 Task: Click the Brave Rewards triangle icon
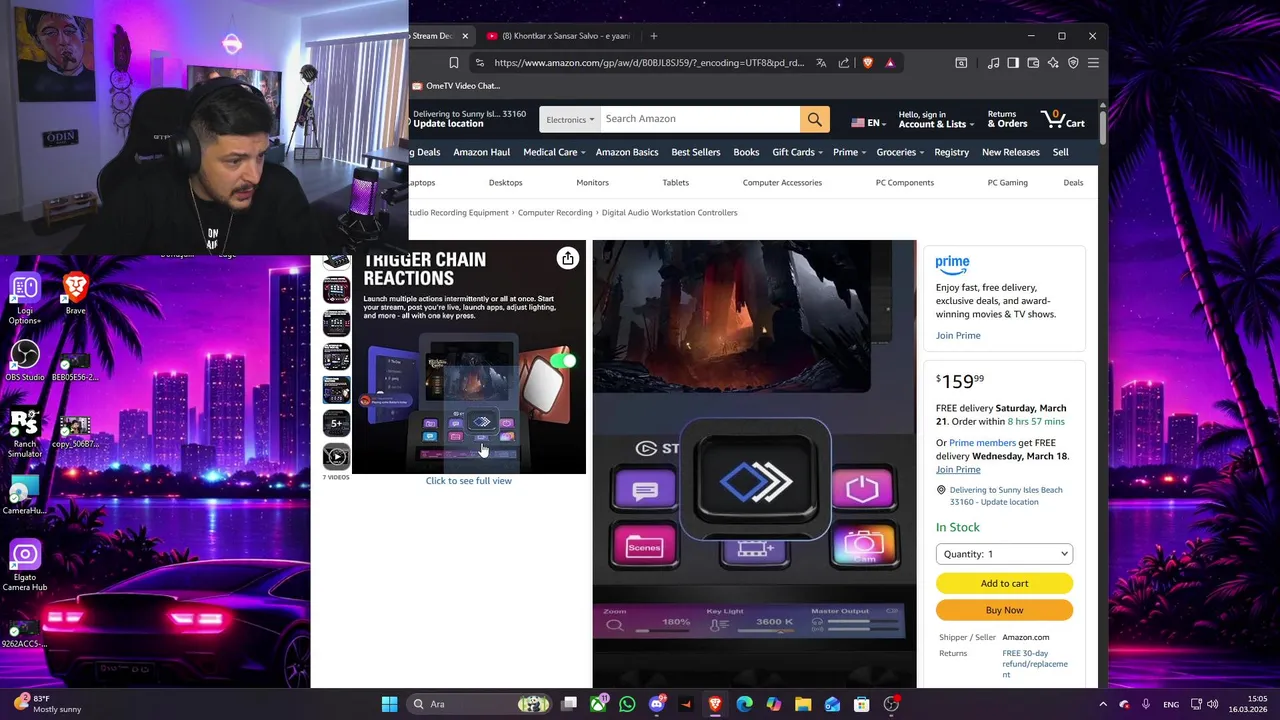[x=889, y=63]
